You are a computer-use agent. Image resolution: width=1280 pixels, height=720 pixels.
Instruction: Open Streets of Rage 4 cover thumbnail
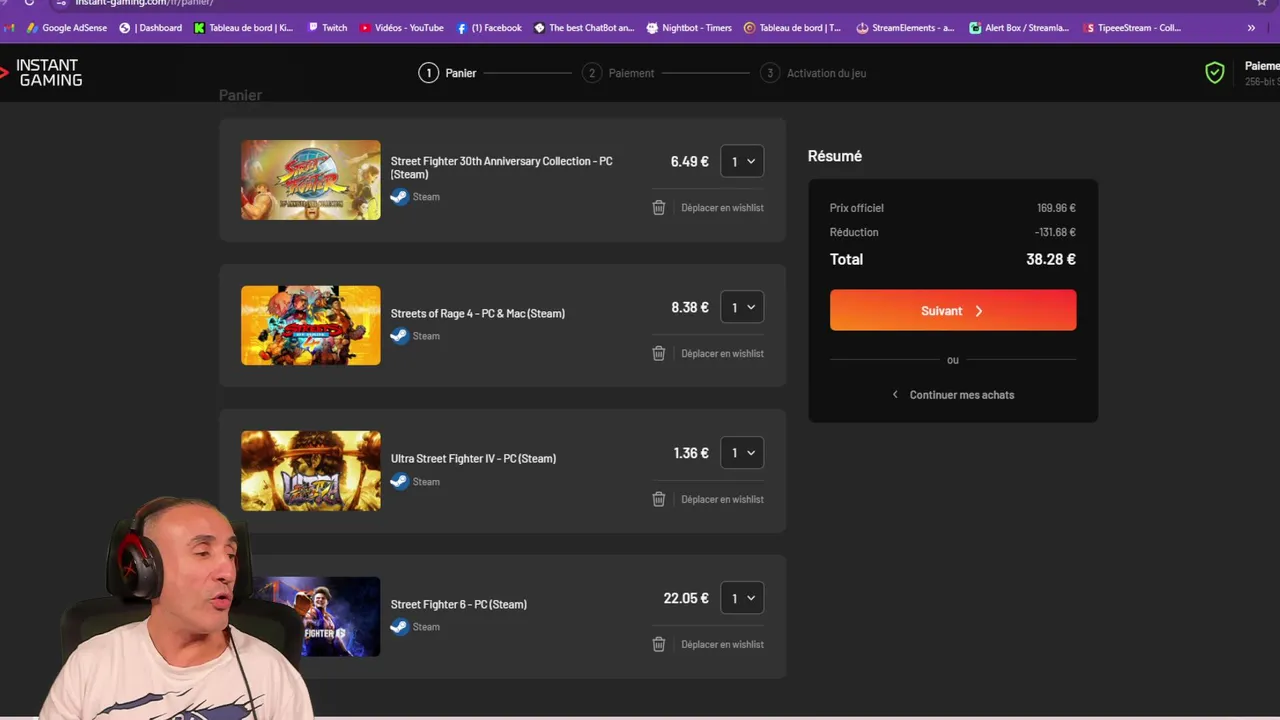(x=310, y=325)
